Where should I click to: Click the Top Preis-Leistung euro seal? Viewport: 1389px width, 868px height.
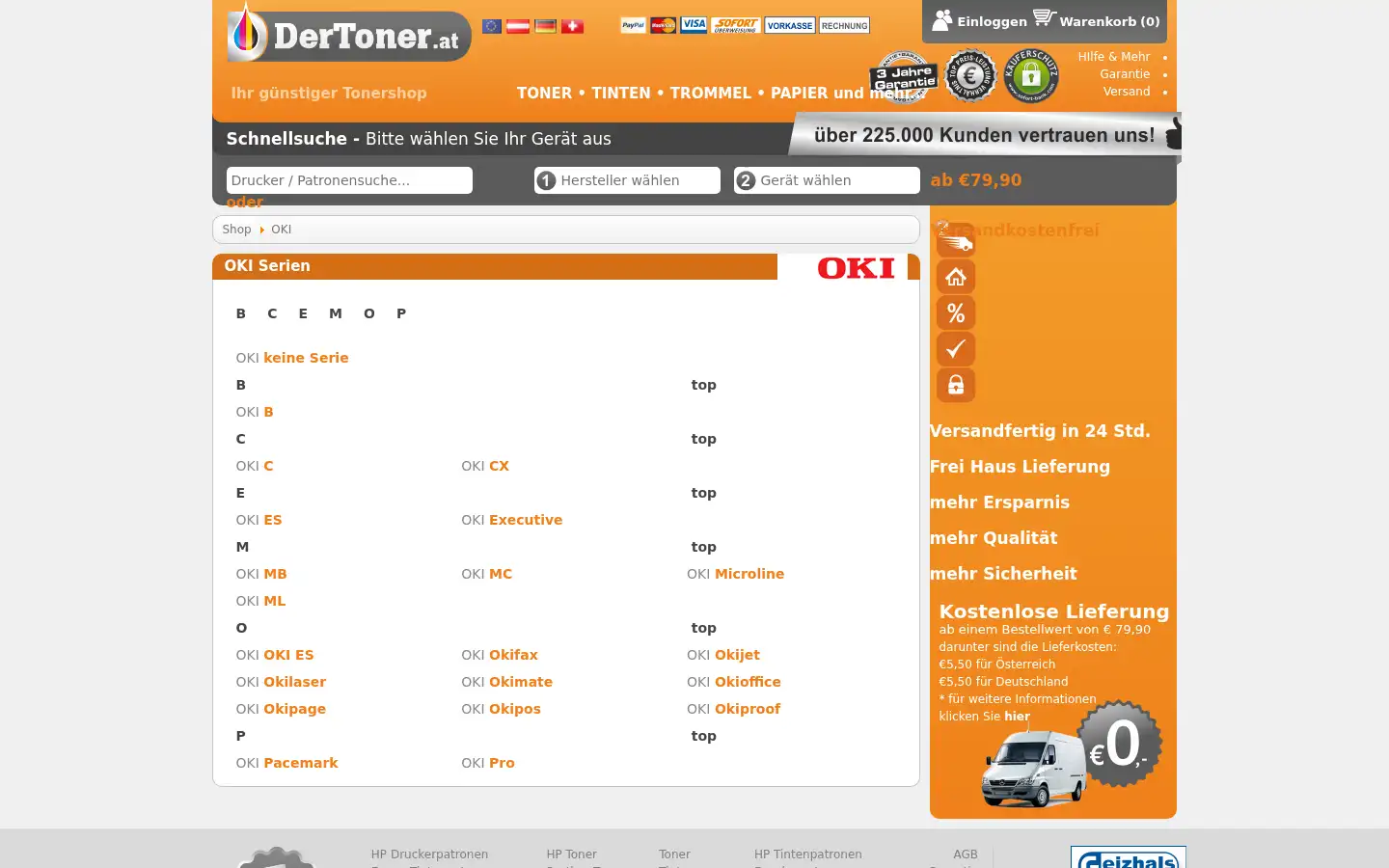click(970, 75)
